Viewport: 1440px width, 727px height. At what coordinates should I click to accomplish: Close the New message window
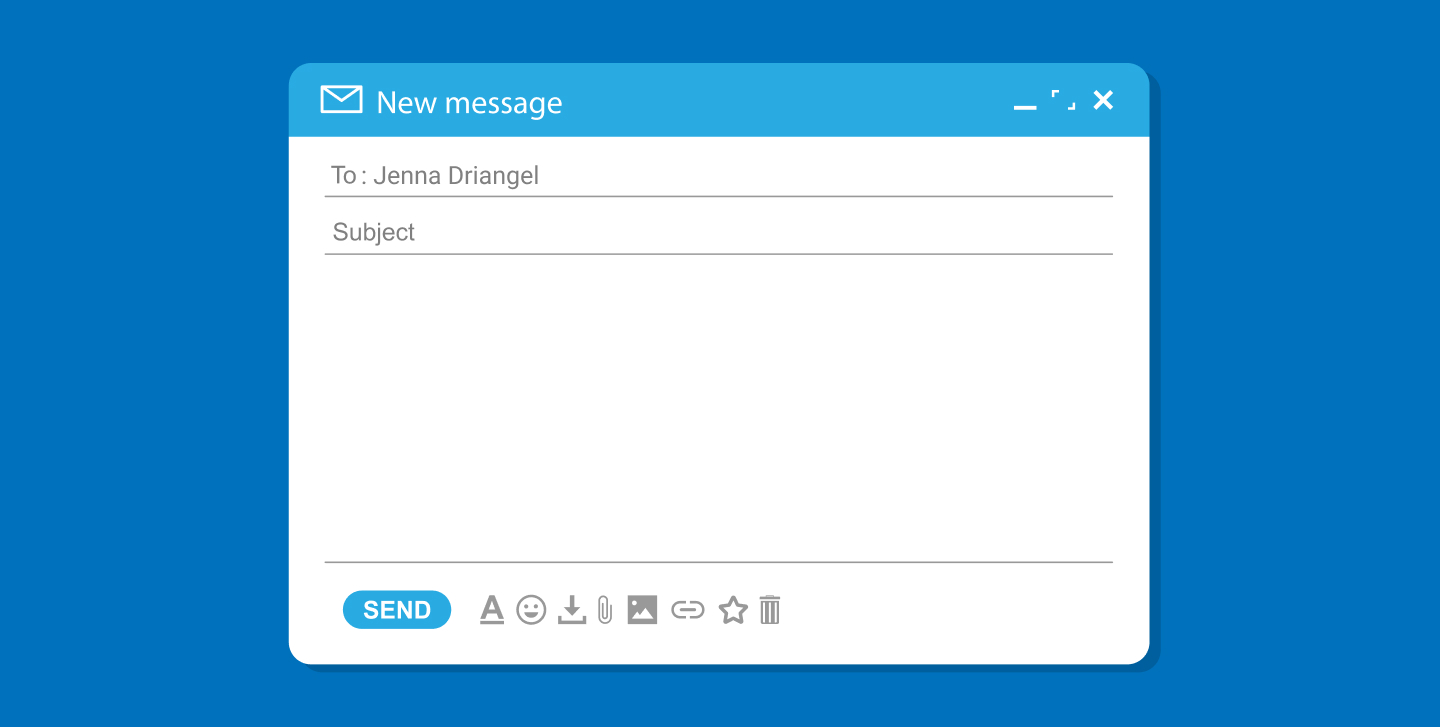pyautogui.click(x=1103, y=100)
